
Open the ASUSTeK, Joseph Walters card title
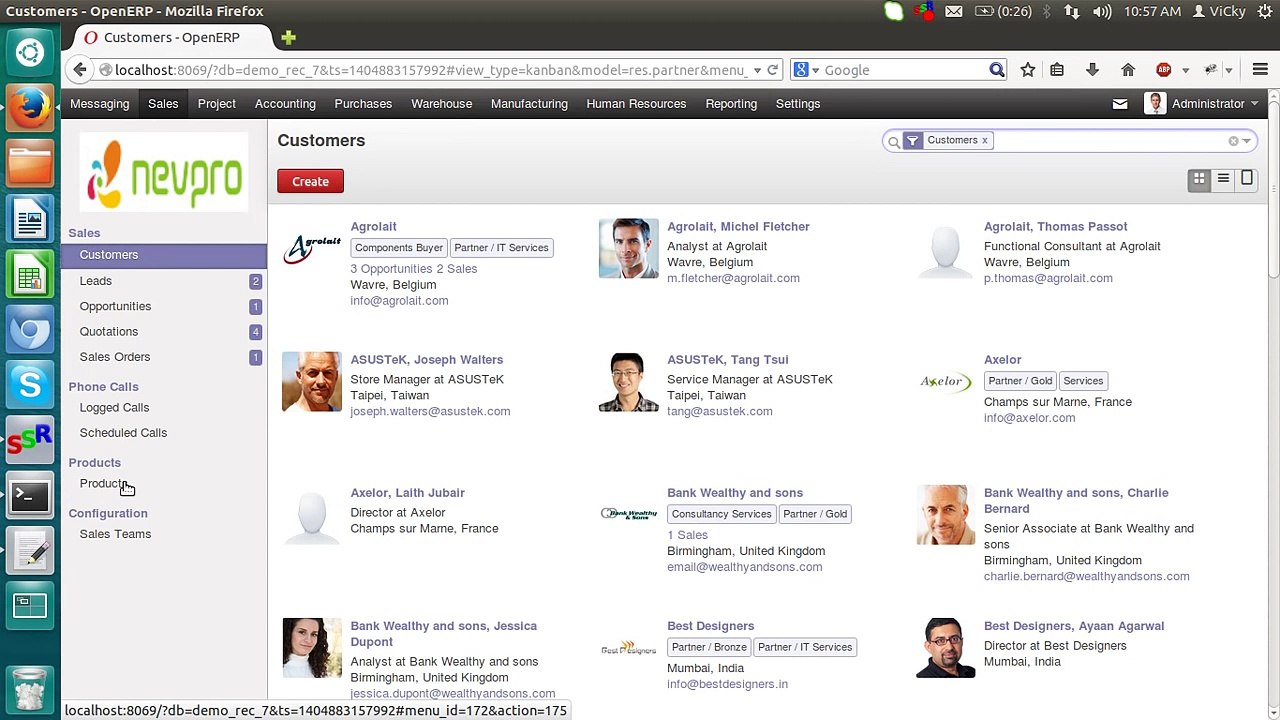[x=426, y=359]
